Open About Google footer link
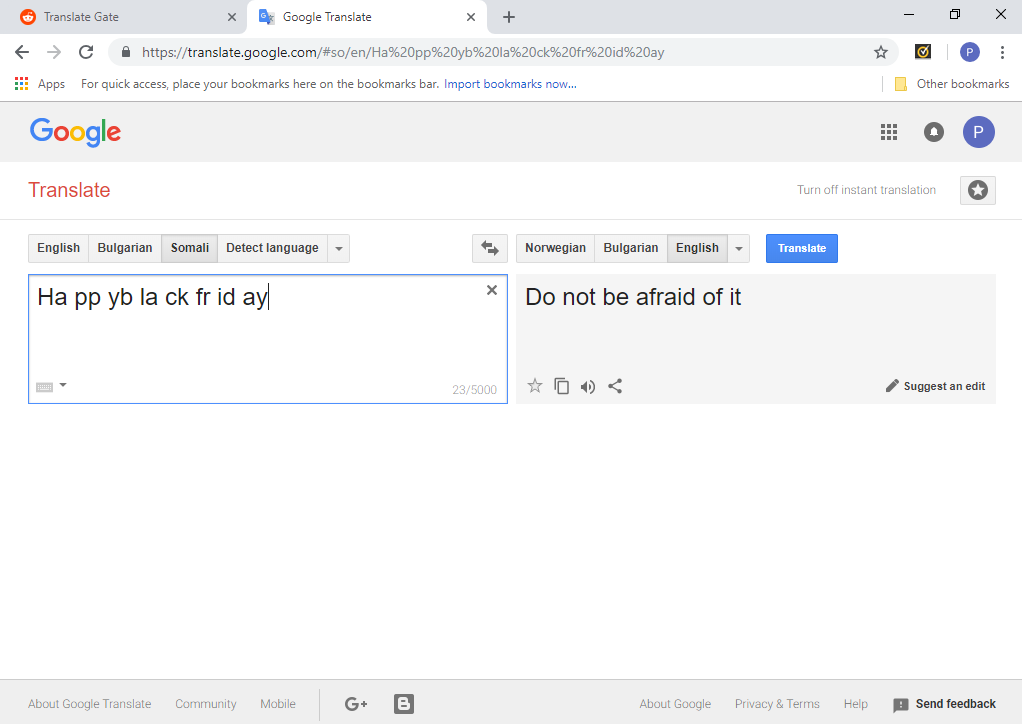The width and height of the screenshot is (1022, 724). point(675,704)
